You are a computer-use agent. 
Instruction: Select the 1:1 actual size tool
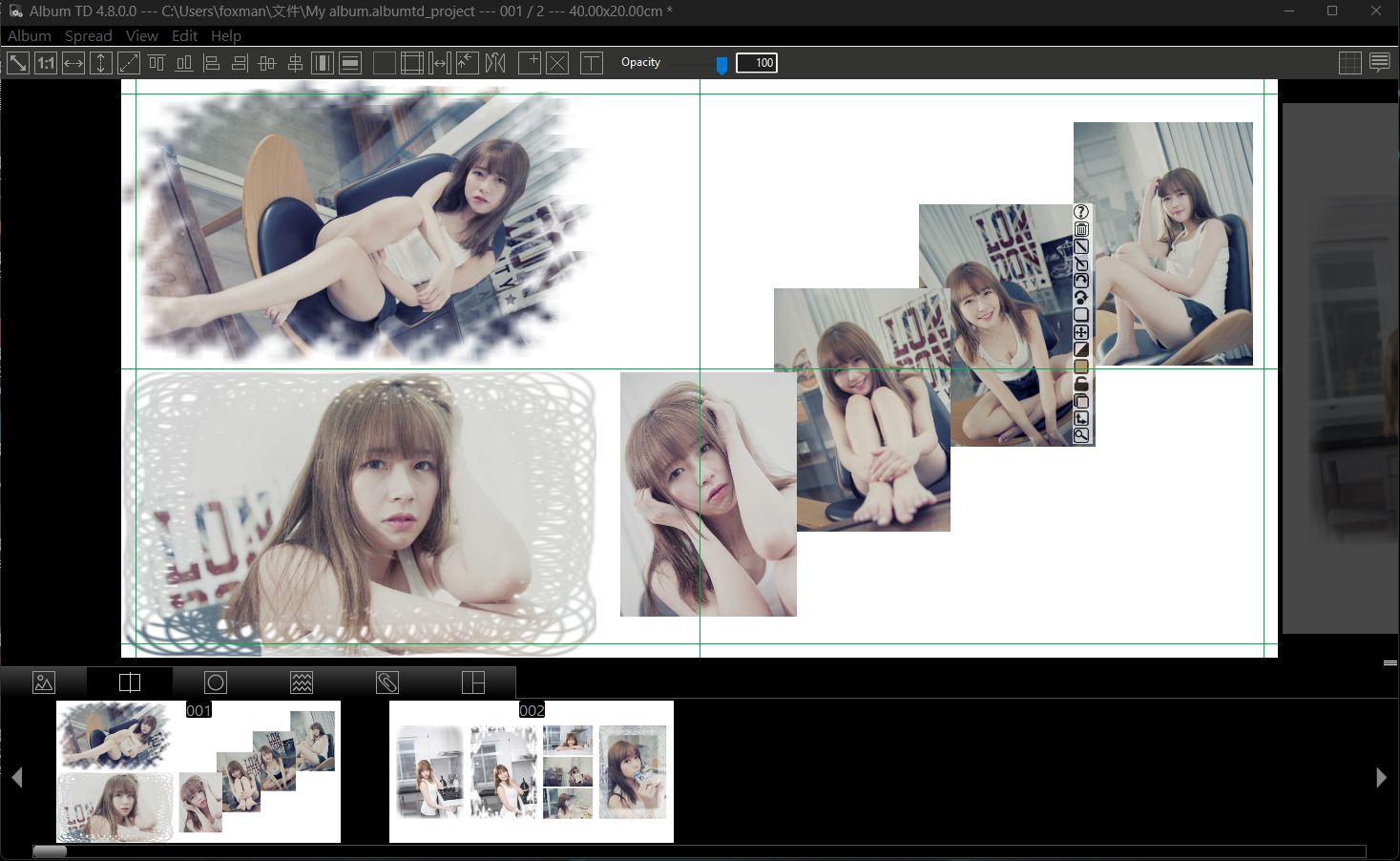46,63
